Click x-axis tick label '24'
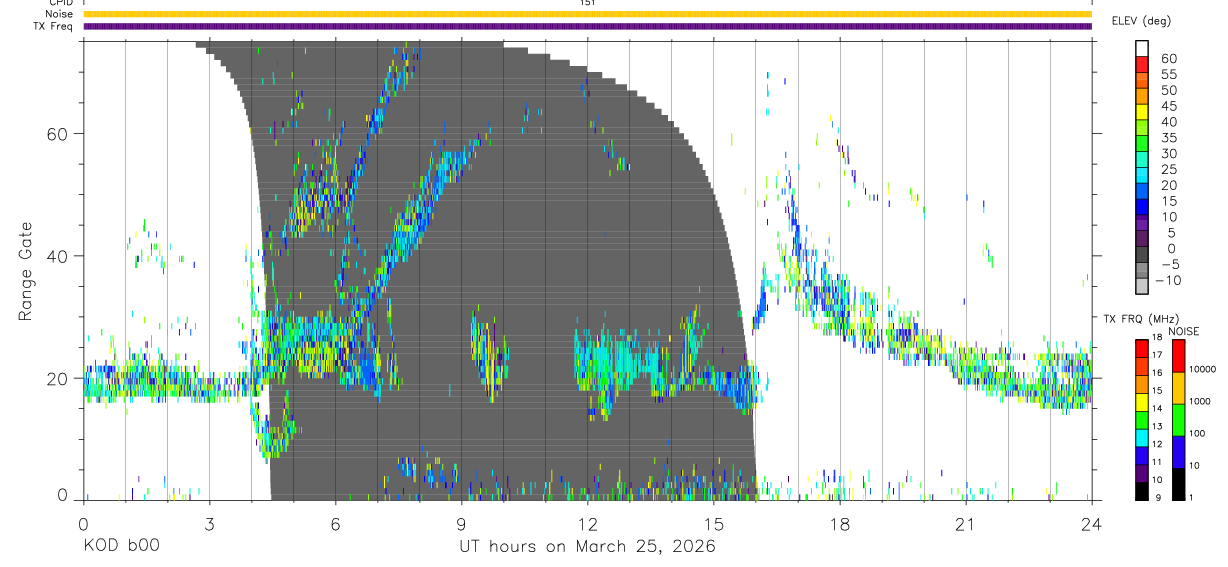Viewport: 1228px width, 567px height. coord(1091,524)
